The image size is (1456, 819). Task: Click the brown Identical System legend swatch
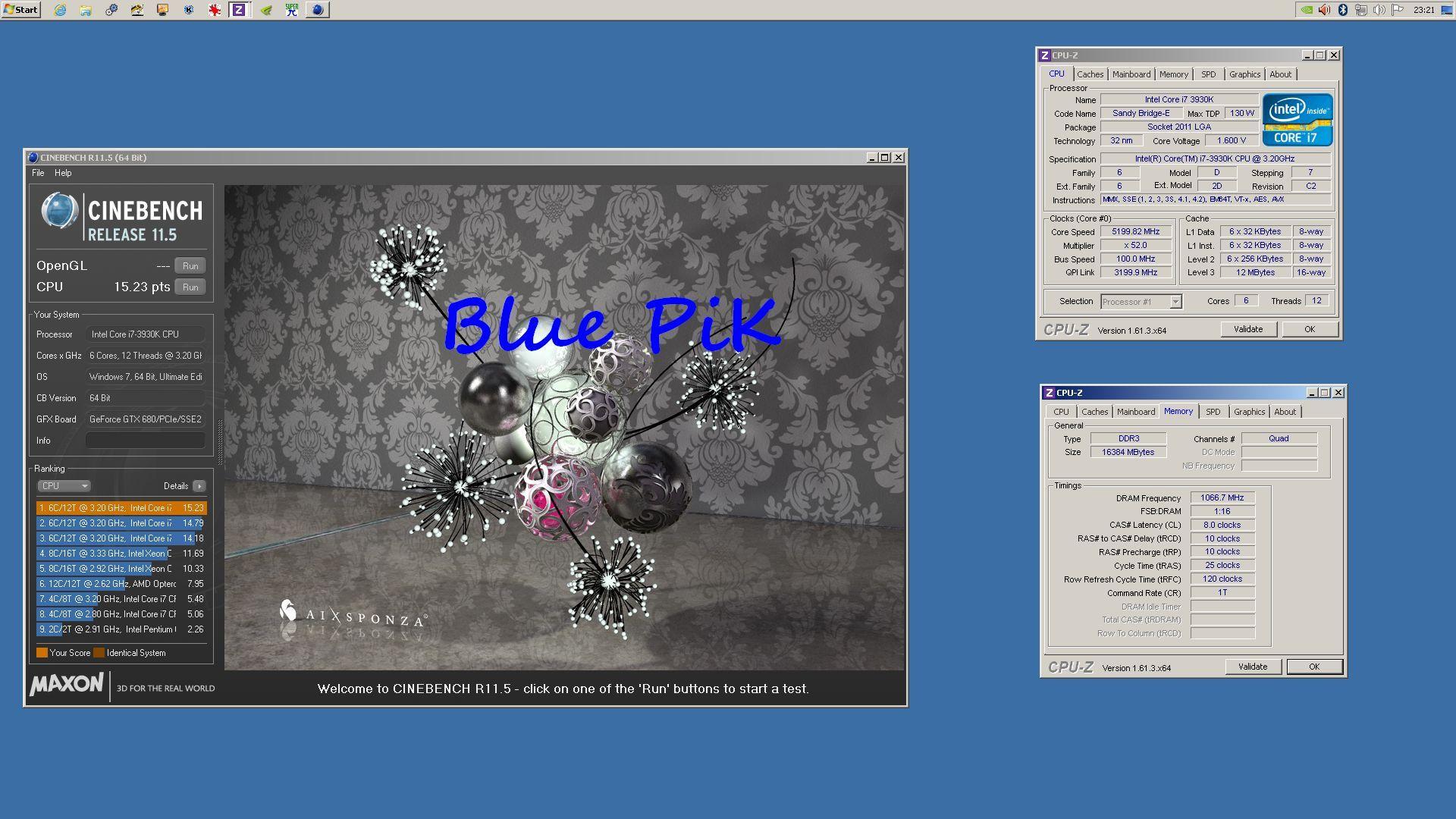coord(99,653)
